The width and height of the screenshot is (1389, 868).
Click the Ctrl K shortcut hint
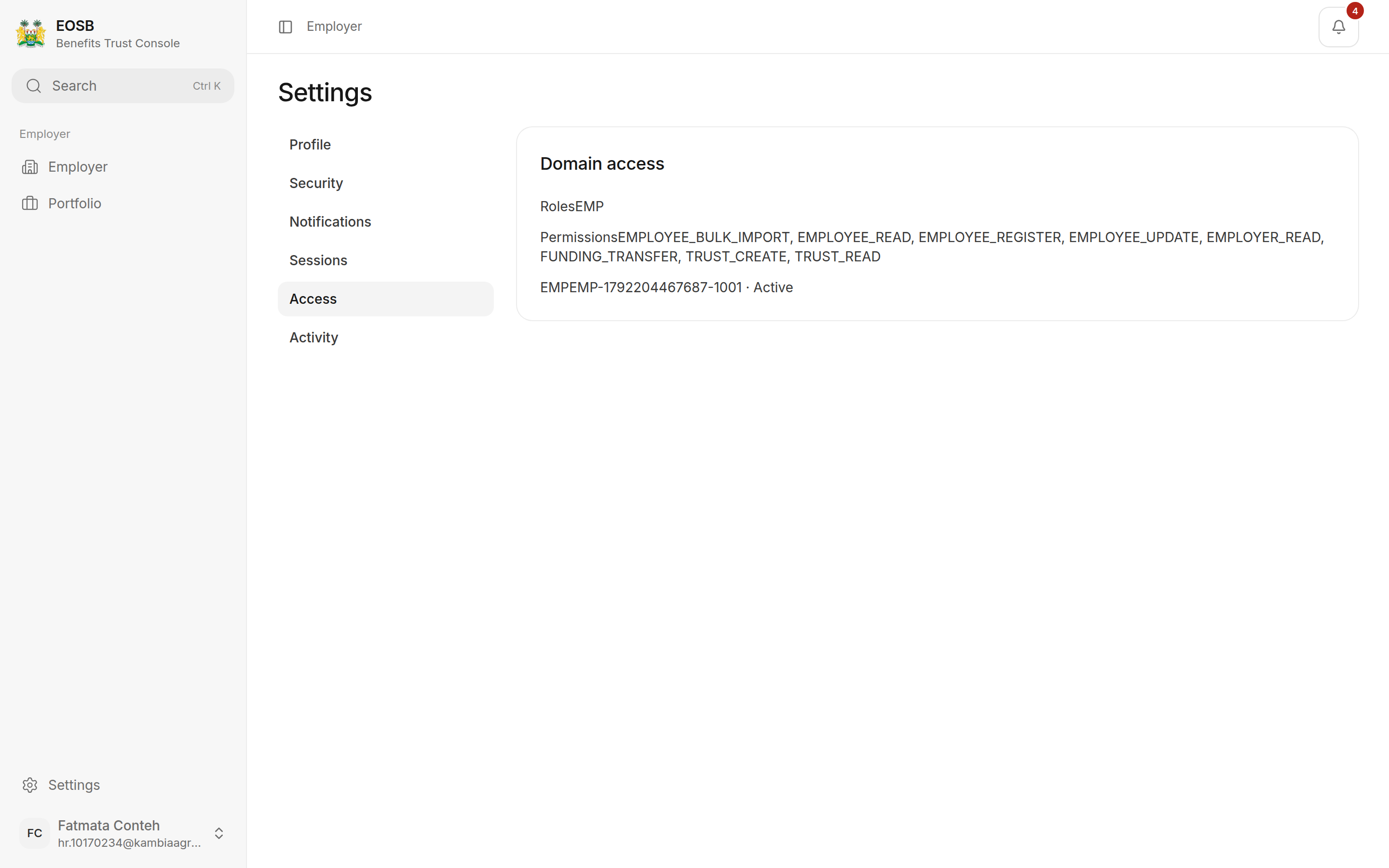click(206, 86)
